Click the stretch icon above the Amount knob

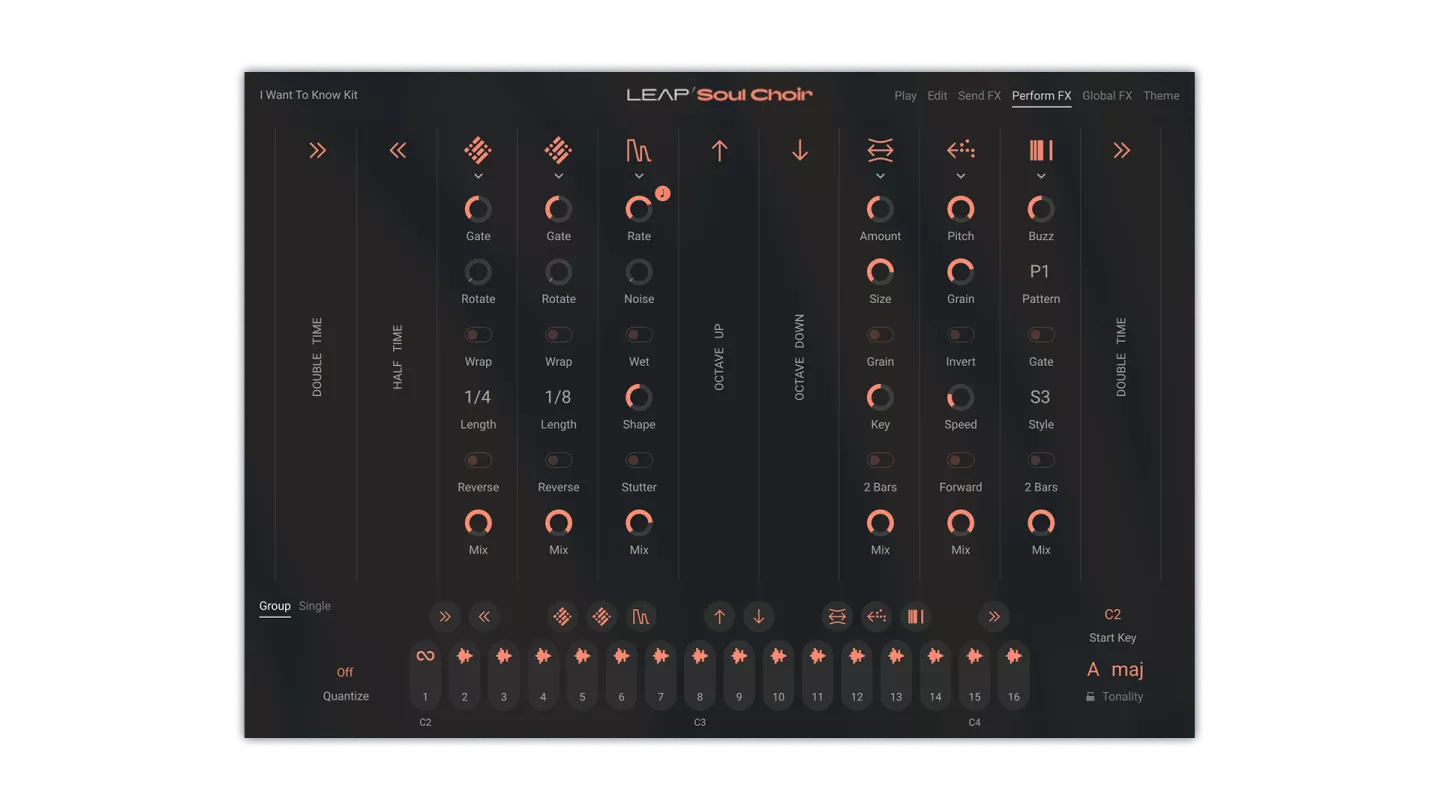click(880, 150)
